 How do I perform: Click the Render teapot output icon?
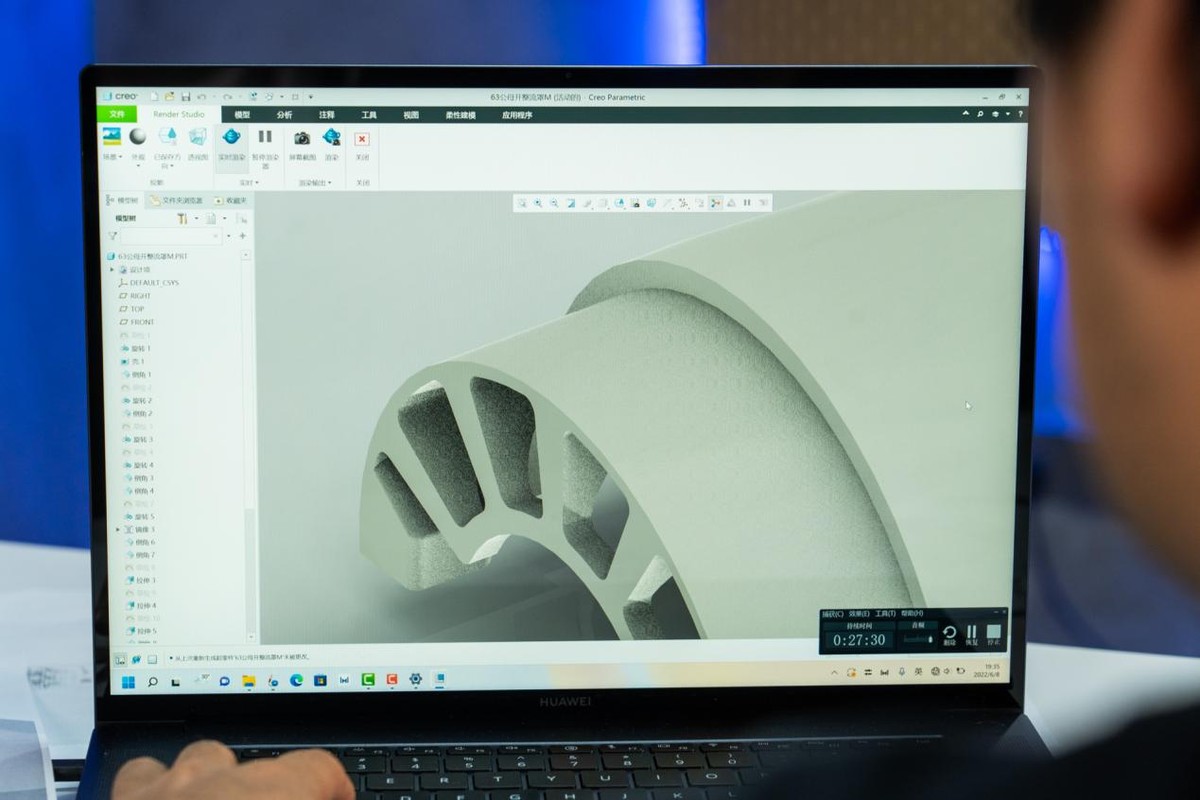click(332, 137)
